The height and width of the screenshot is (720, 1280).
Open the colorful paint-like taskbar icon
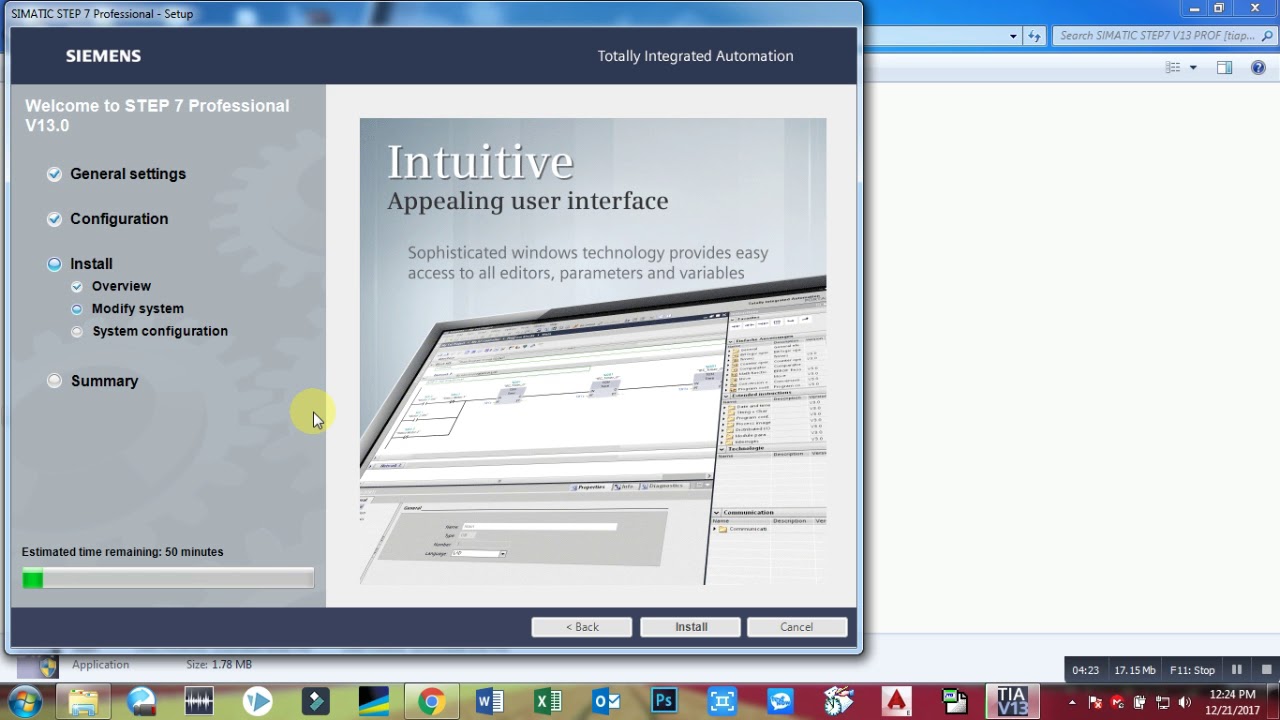click(x=838, y=701)
